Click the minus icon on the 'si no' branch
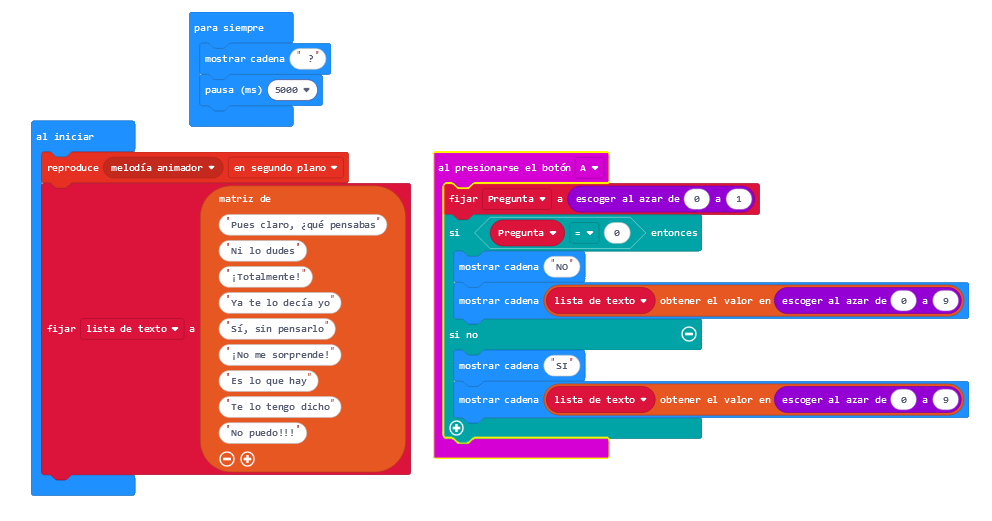Image resolution: width=992 pixels, height=521 pixels. coord(688,334)
